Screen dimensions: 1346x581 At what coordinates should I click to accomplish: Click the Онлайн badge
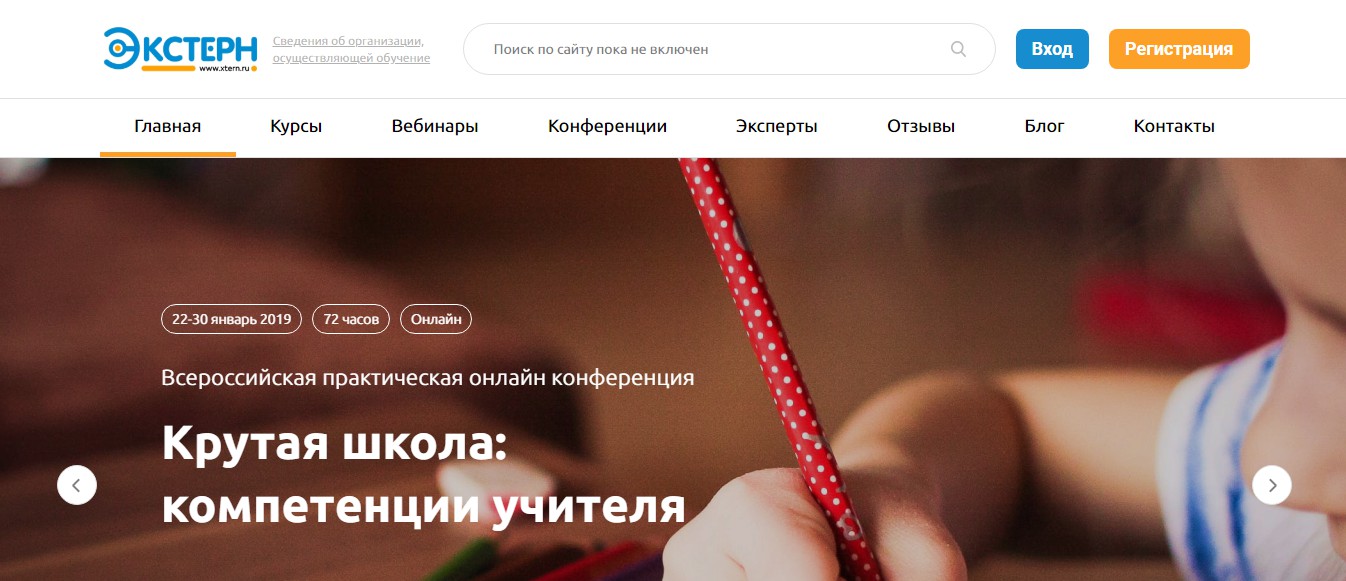pyautogui.click(x=436, y=320)
